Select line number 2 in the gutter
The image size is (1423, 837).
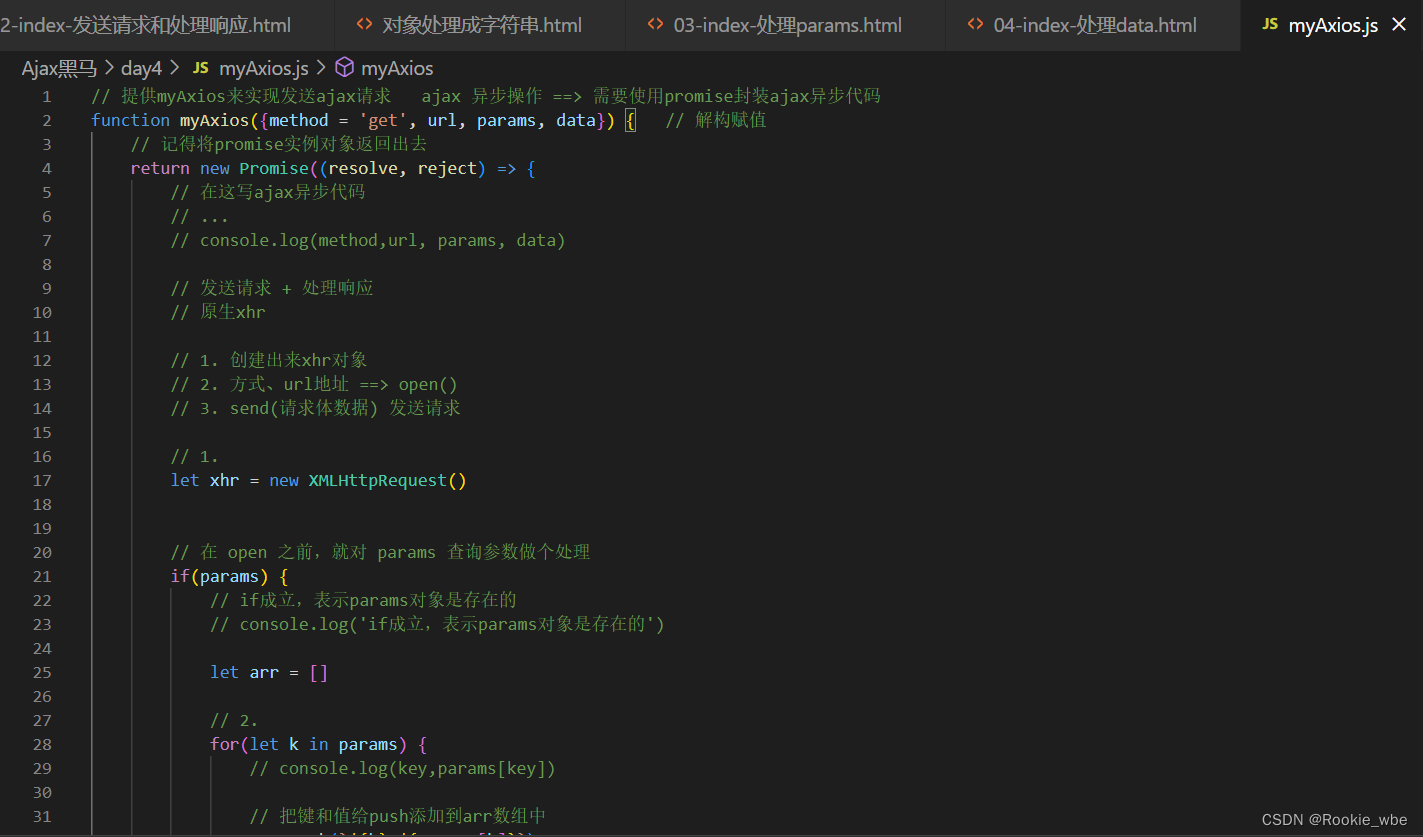pyautogui.click(x=46, y=120)
